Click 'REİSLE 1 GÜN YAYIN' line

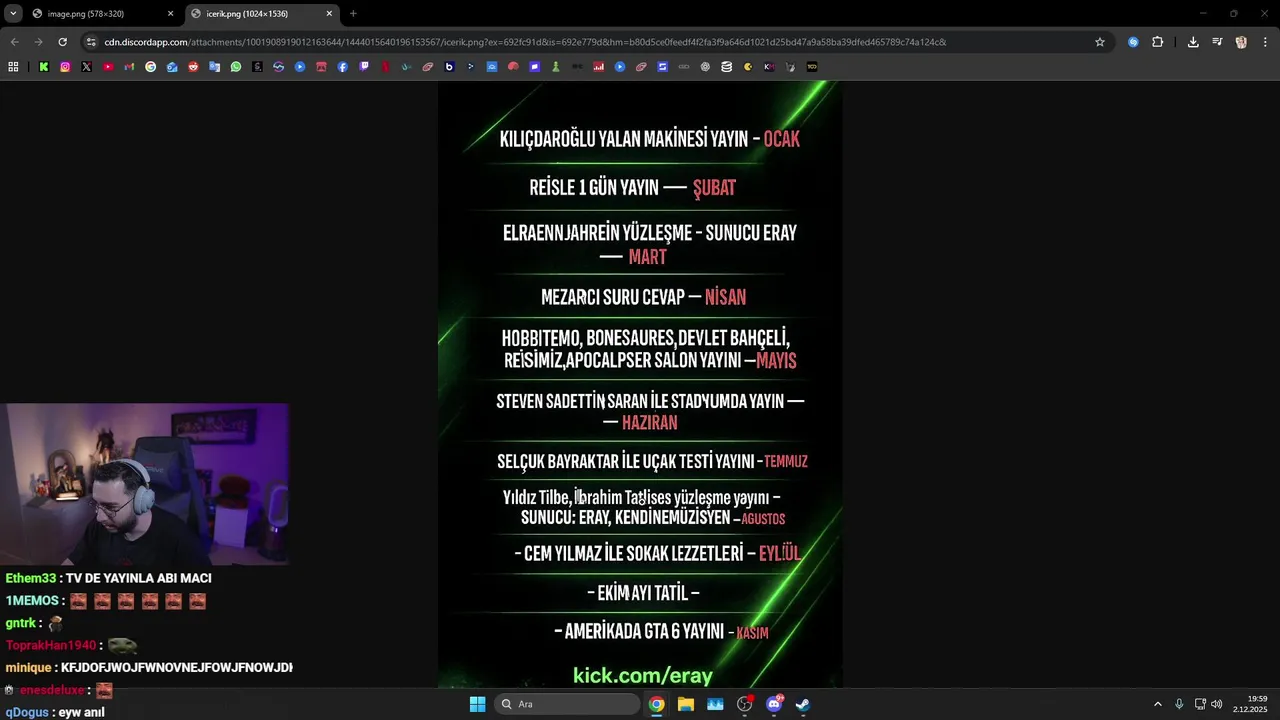(x=594, y=188)
